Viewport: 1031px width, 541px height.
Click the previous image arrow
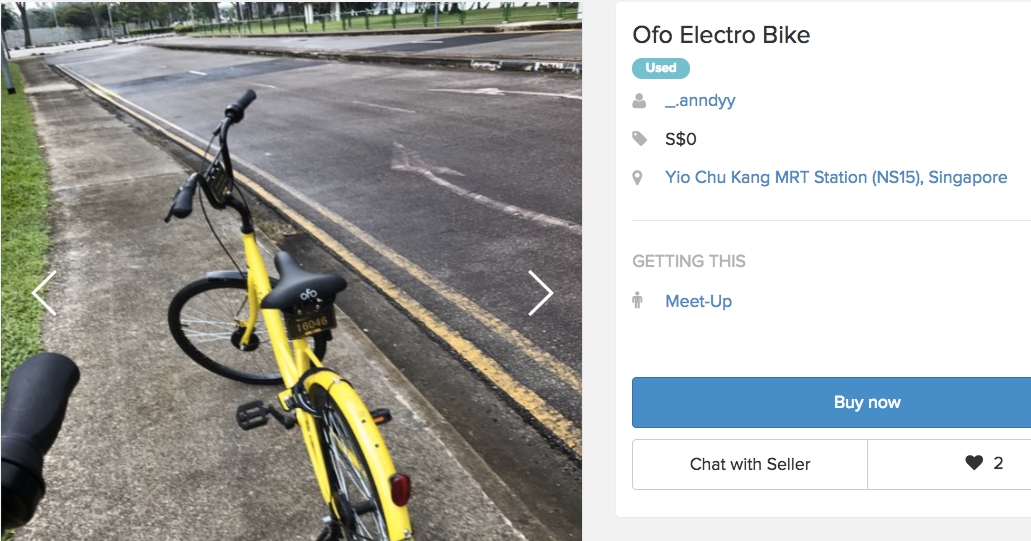pos(44,293)
